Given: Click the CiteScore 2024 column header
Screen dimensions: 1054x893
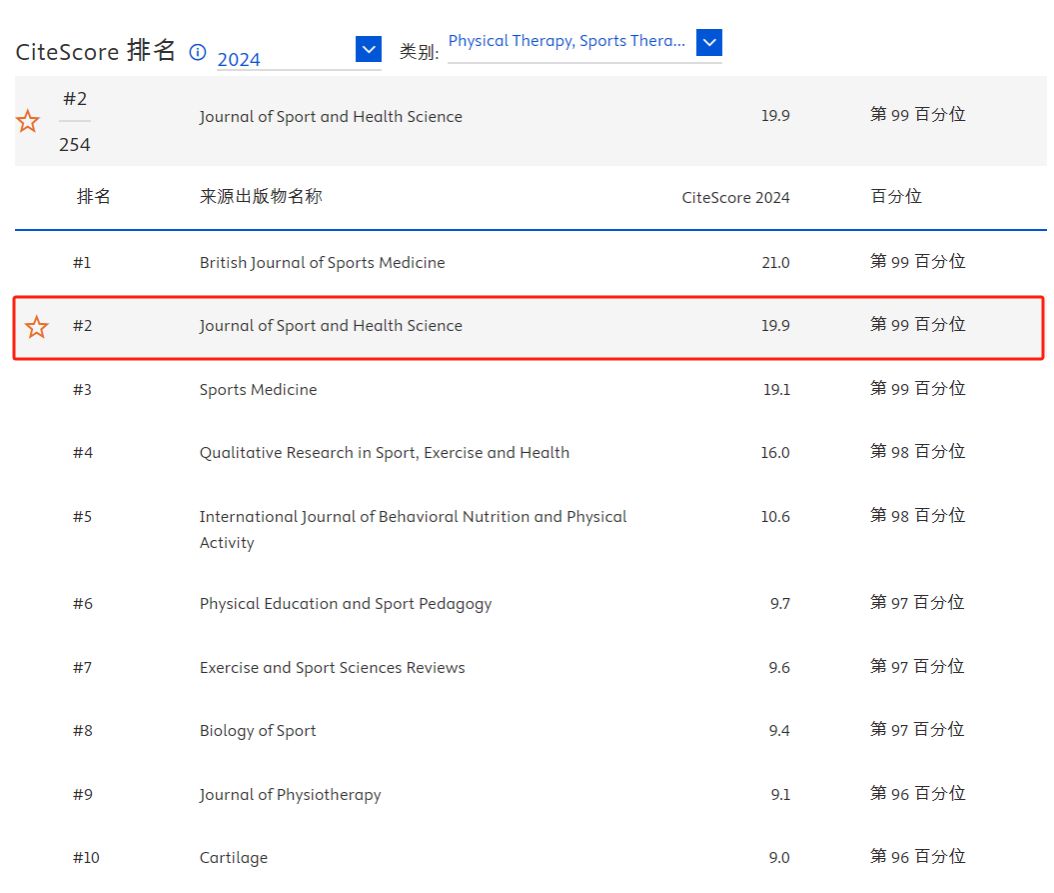Looking at the screenshot, I should [x=735, y=198].
